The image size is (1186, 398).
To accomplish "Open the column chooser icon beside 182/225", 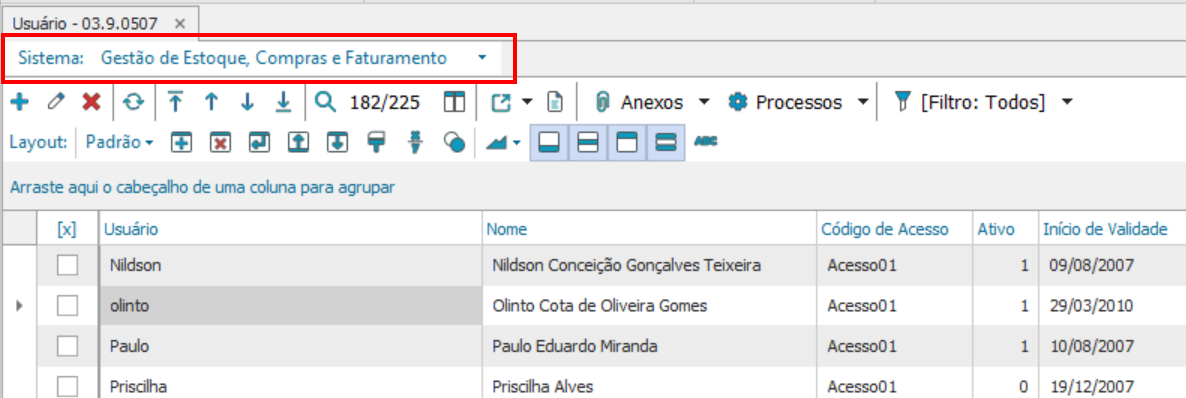I will 454,102.
